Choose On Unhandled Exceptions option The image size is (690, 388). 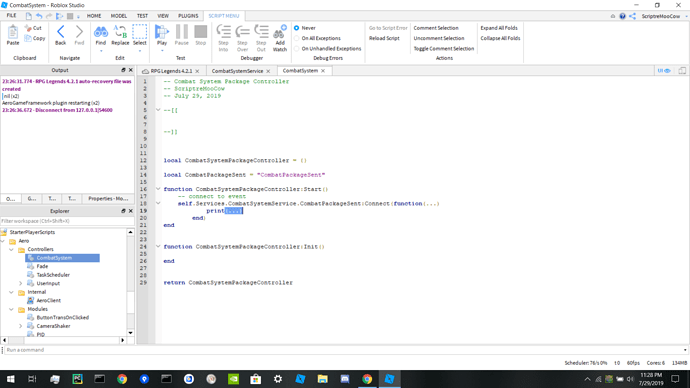297,49
